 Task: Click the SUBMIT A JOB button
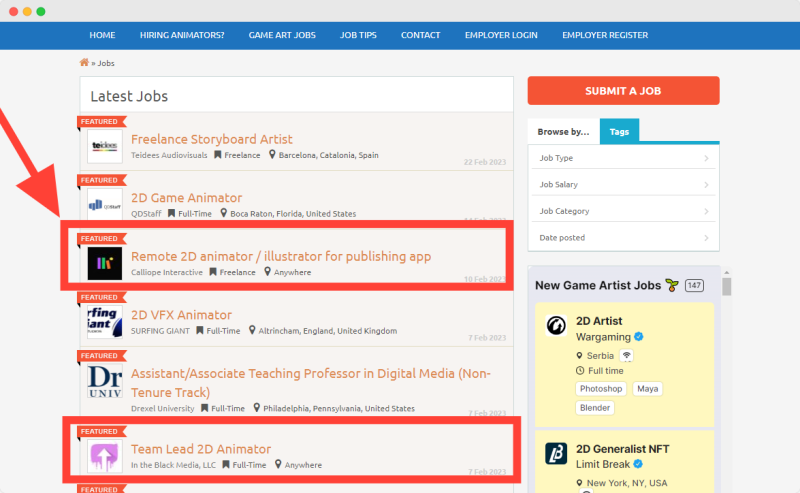click(623, 91)
